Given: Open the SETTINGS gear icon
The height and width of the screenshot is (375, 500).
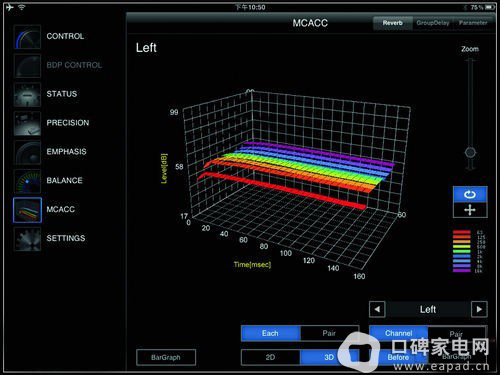Looking at the screenshot, I should coord(27,239).
